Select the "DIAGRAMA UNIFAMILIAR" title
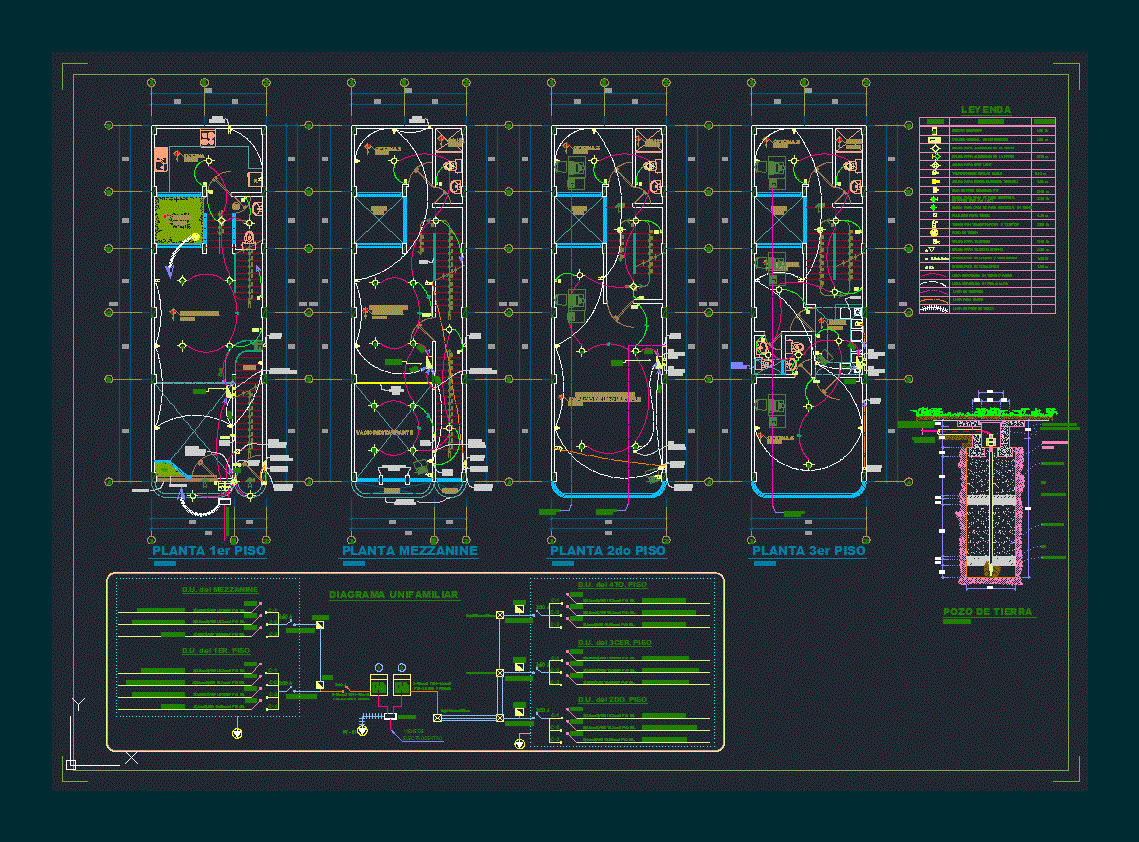The height and width of the screenshot is (842, 1139). (x=394, y=594)
